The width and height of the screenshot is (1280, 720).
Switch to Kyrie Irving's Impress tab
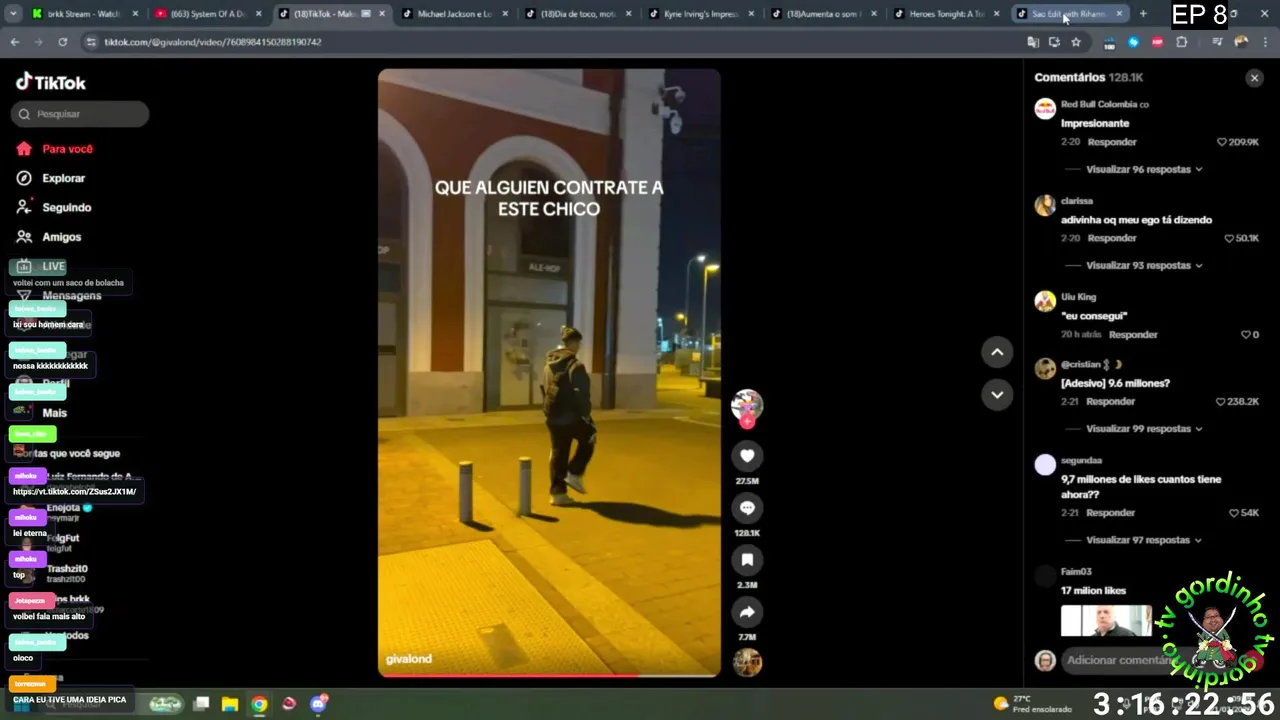(699, 13)
